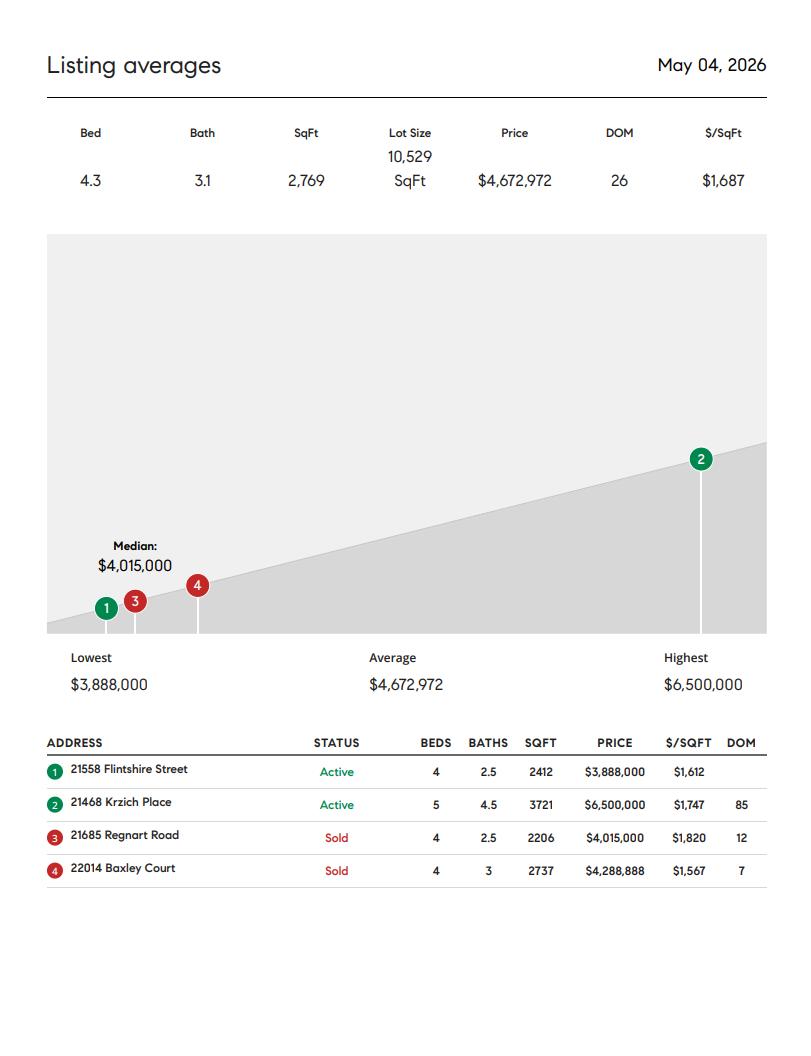Click the $/SQFT column header
Image resolution: width=811 pixels, height=1056 pixels.
coord(688,743)
